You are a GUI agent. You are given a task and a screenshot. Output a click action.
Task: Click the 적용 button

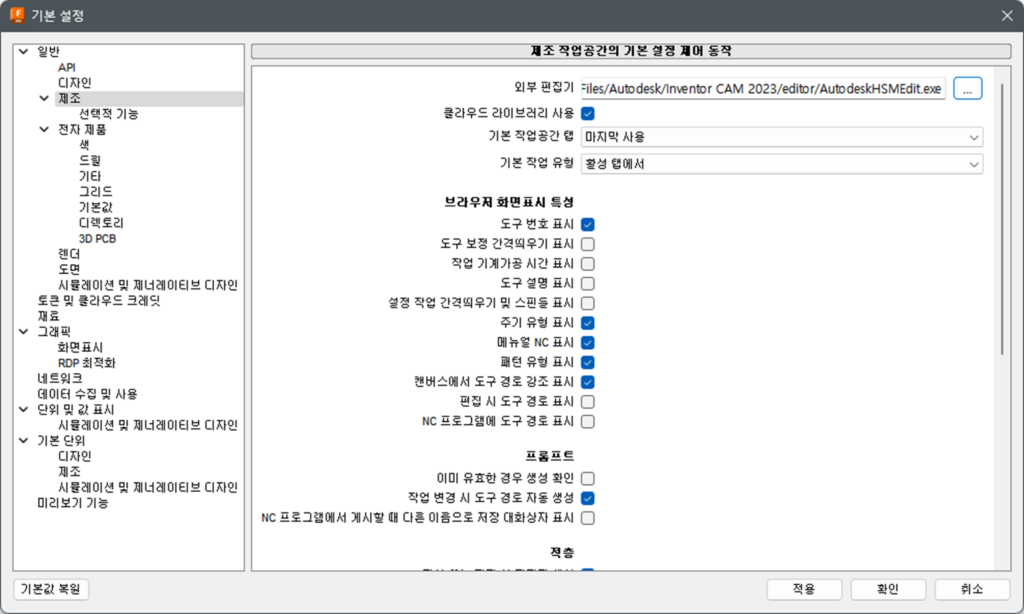(804, 589)
